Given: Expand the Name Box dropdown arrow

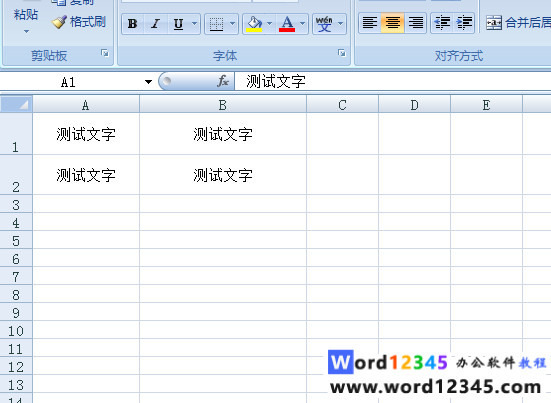Looking at the screenshot, I should 148,82.
